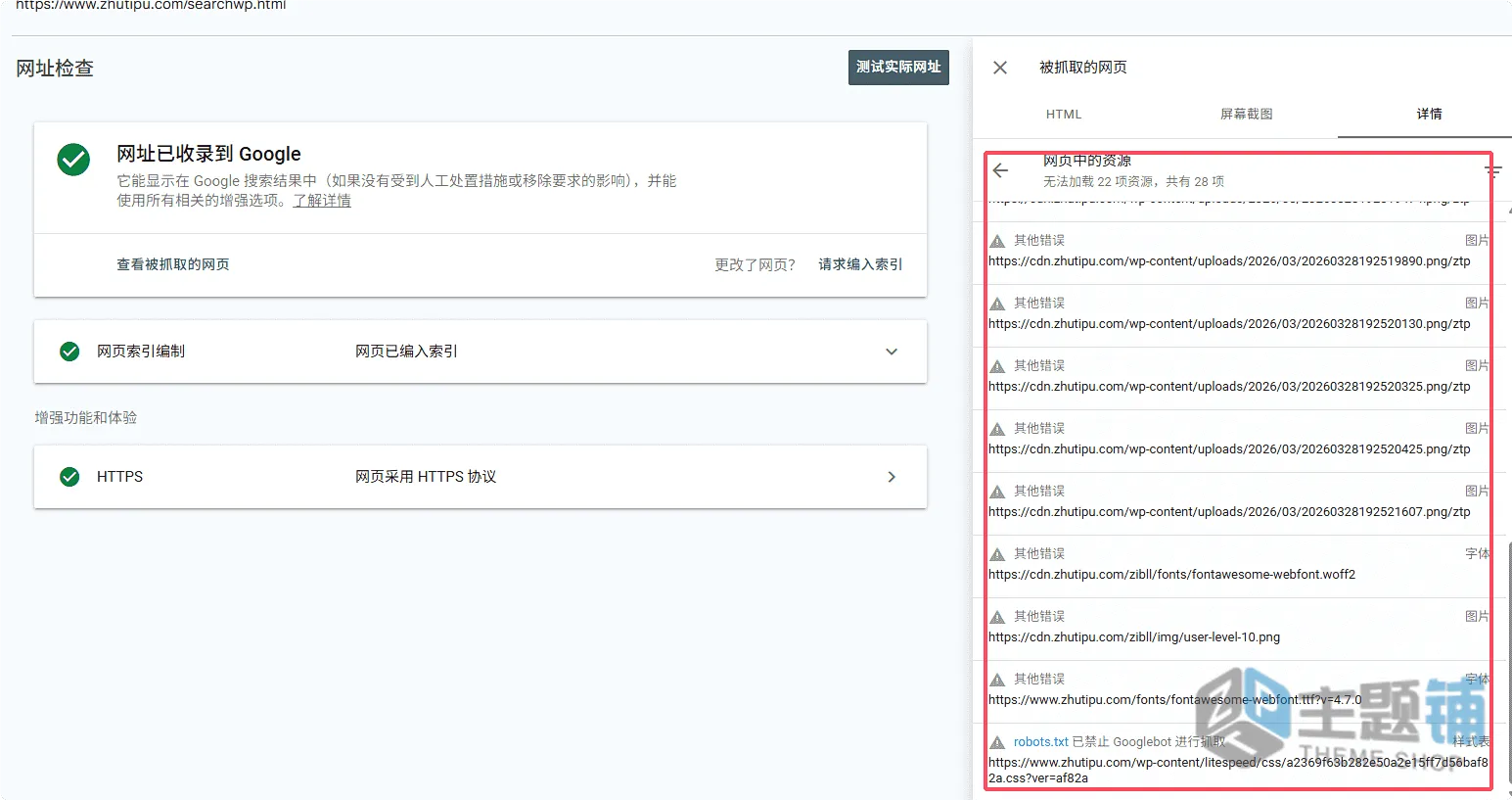Image resolution: width=1512 pixels, height=800 pixels.
Task: Click the 网页已编入索引 status text
Action: pyautogui.click(x=406, y=352)
